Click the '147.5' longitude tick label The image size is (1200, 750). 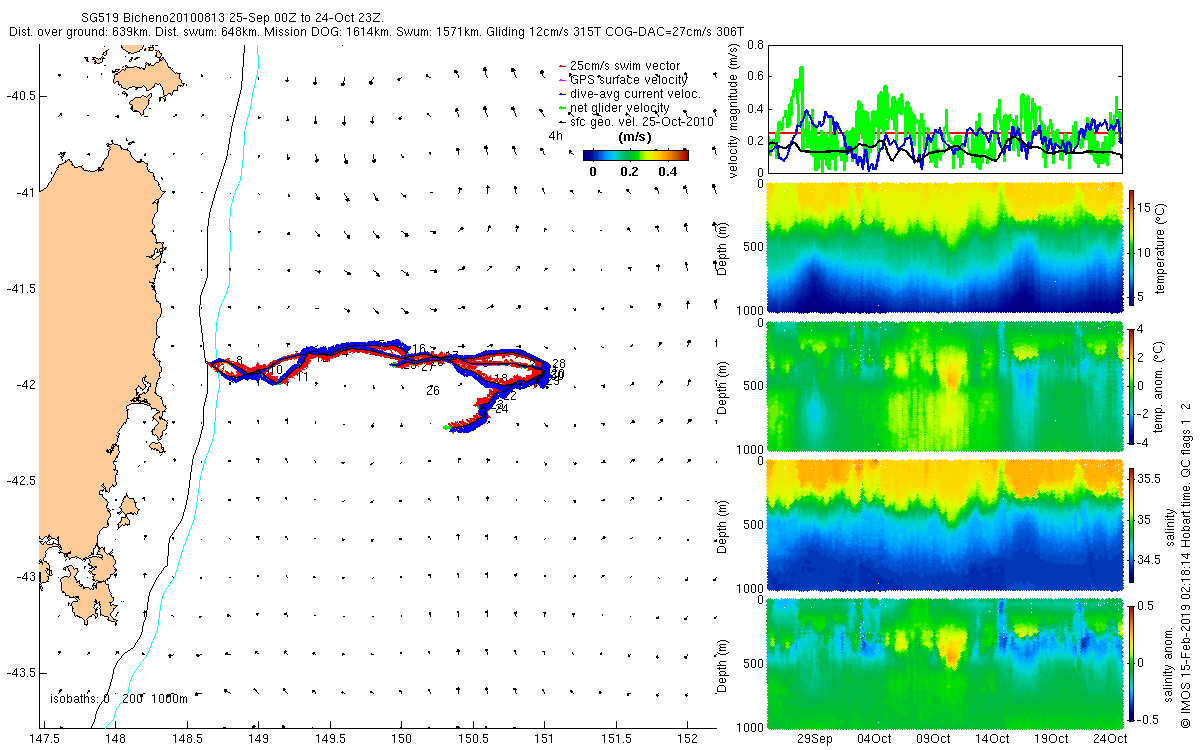click(44, 738)
